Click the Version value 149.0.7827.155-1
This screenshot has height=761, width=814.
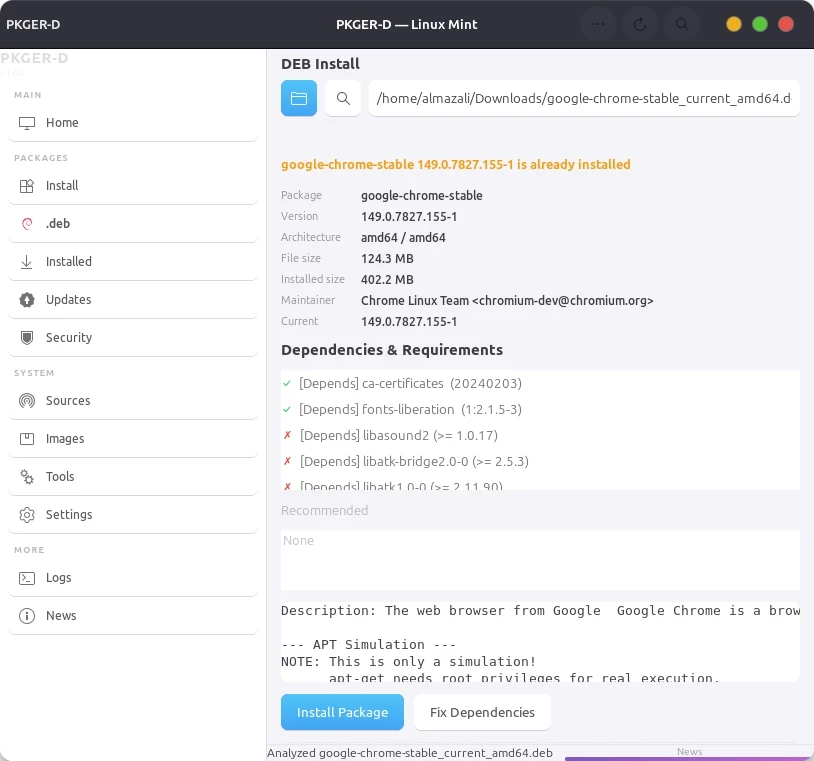[x=409, y=216]
